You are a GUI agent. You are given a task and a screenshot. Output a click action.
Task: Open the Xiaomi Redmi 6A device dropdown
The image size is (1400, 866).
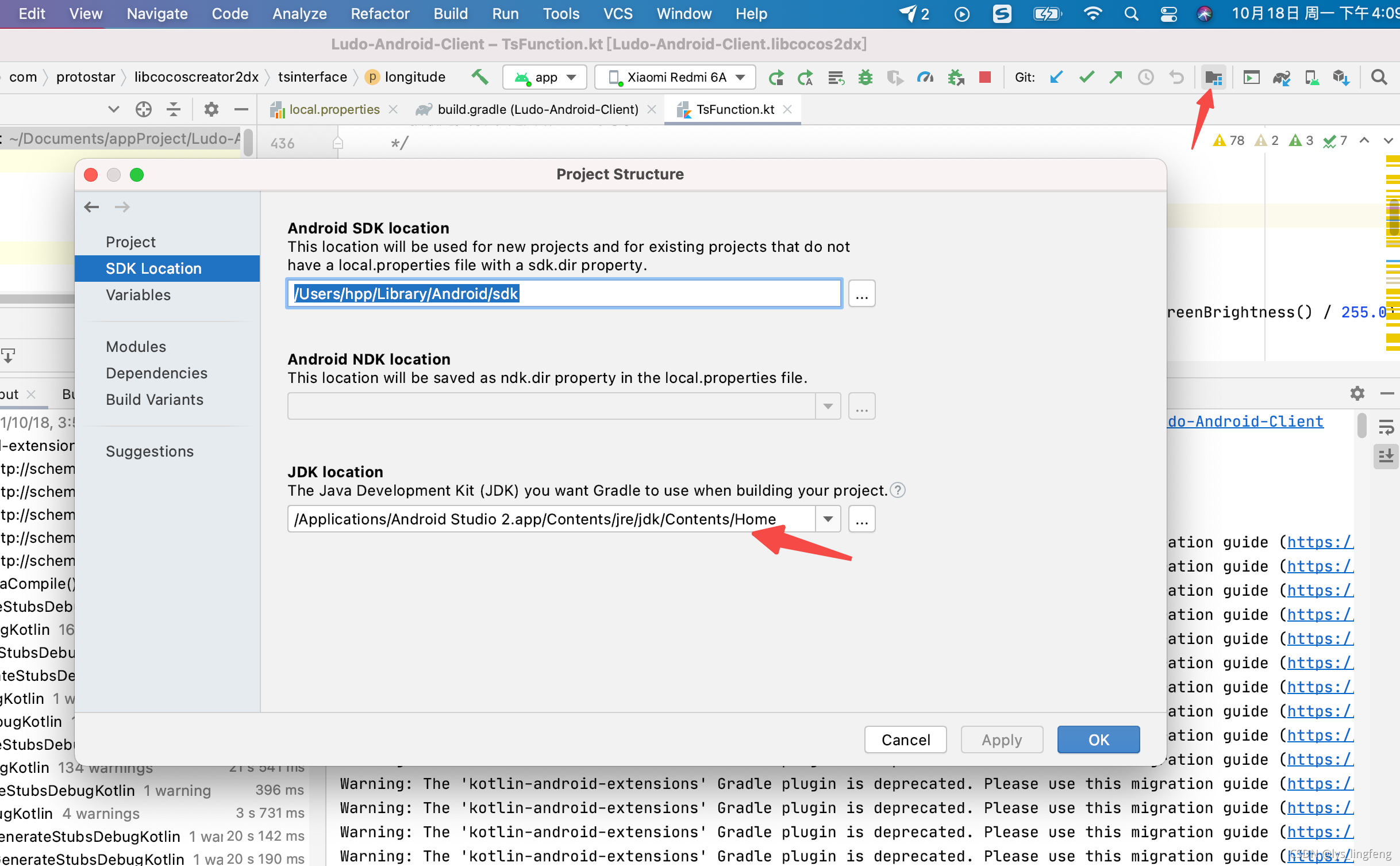click(x=675, y=77)
